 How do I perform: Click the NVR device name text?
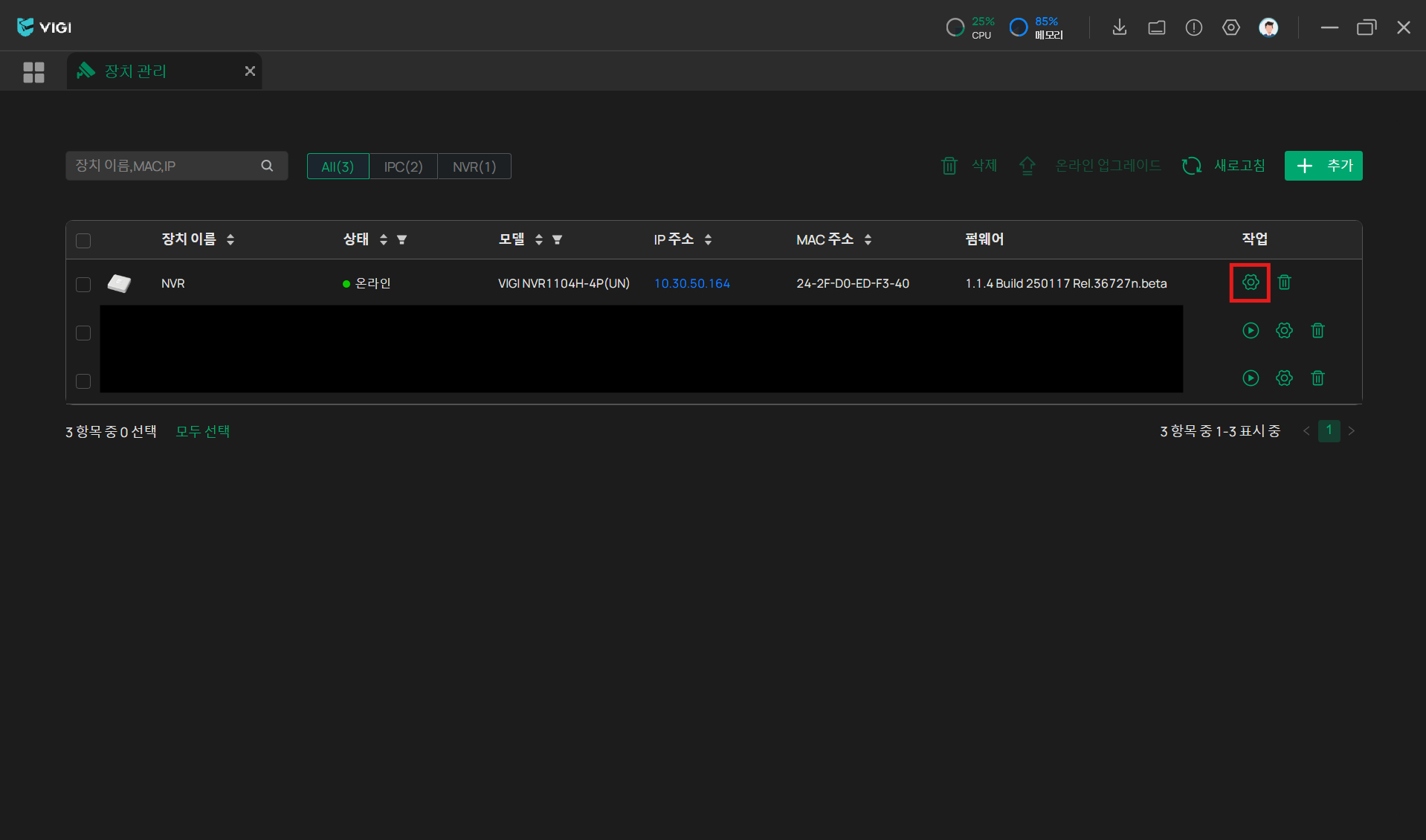click(173, 283)
